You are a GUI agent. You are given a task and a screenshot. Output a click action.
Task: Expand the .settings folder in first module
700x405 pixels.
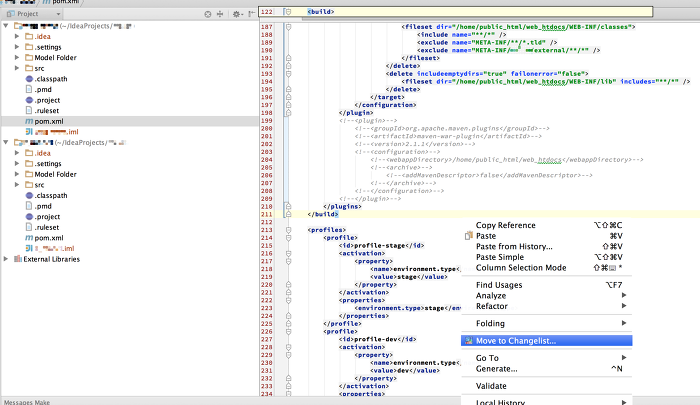pyautogui.click(x=17, y=47)
